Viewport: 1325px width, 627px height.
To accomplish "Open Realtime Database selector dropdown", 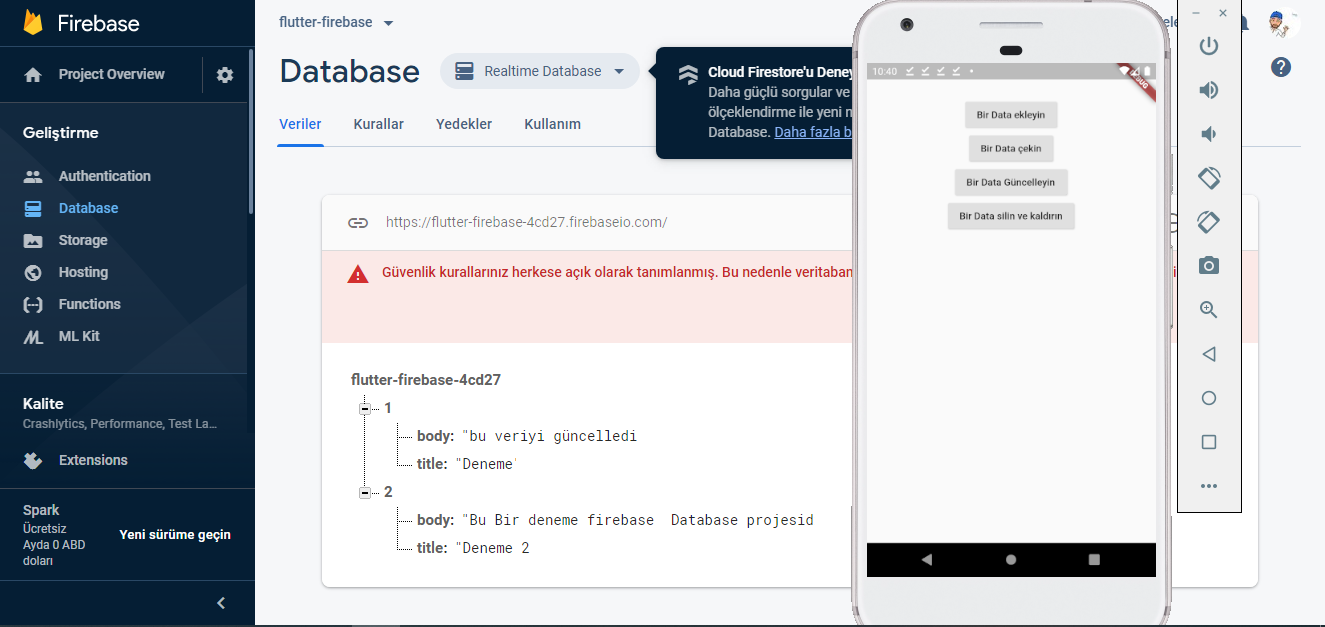I will pyautogui.click(x=540, y=71).
